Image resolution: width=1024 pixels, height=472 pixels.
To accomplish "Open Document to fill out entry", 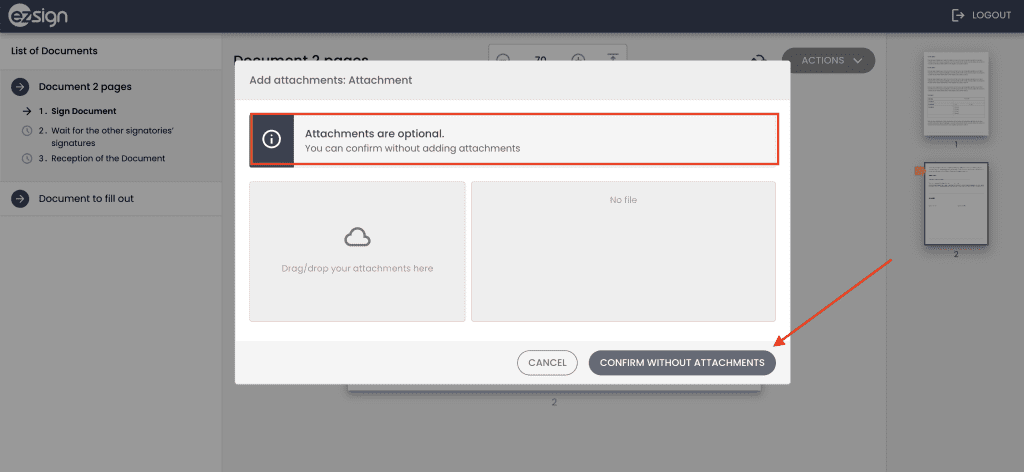I will 86,199.
